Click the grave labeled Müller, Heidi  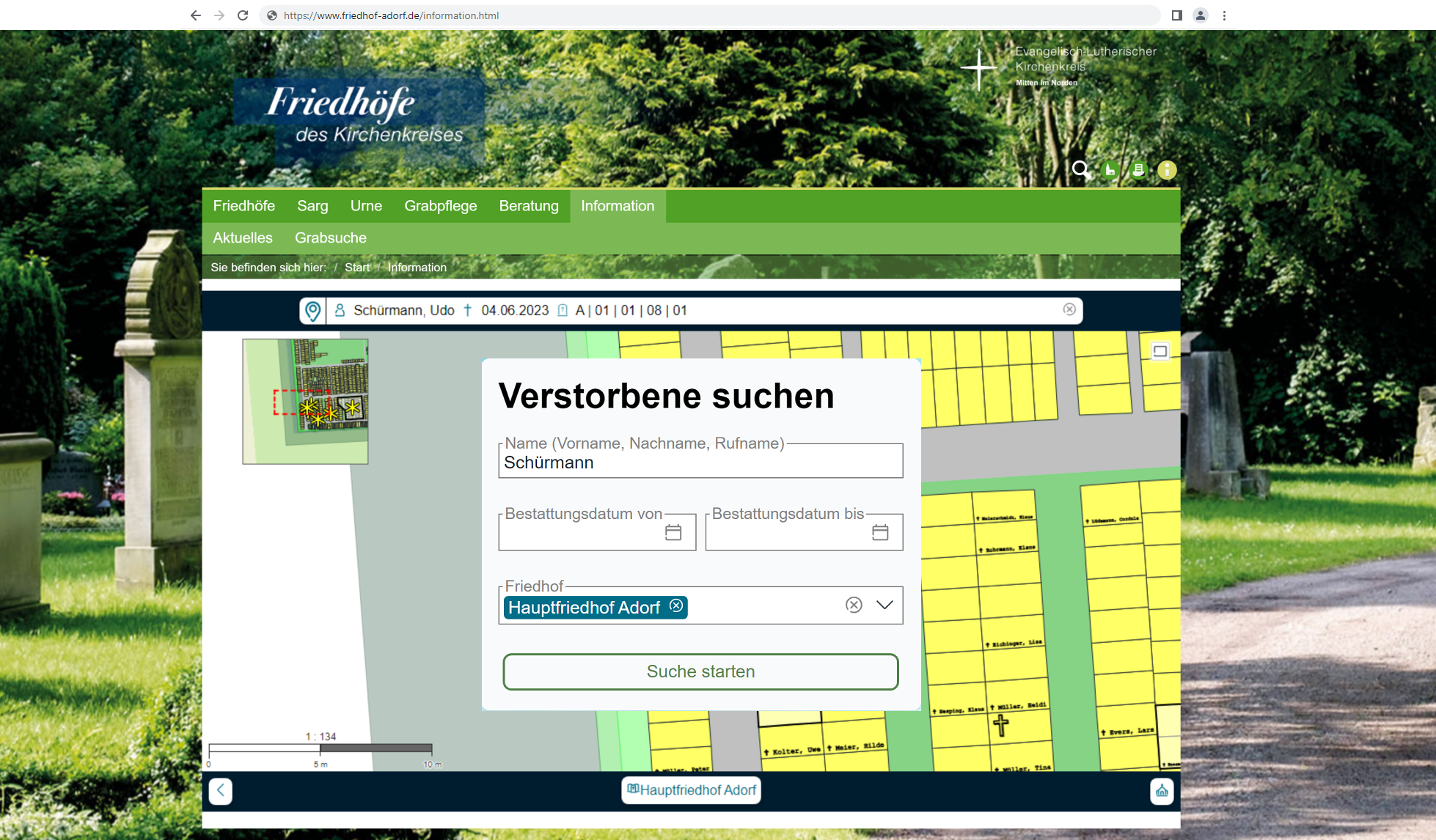point(1019,707)
